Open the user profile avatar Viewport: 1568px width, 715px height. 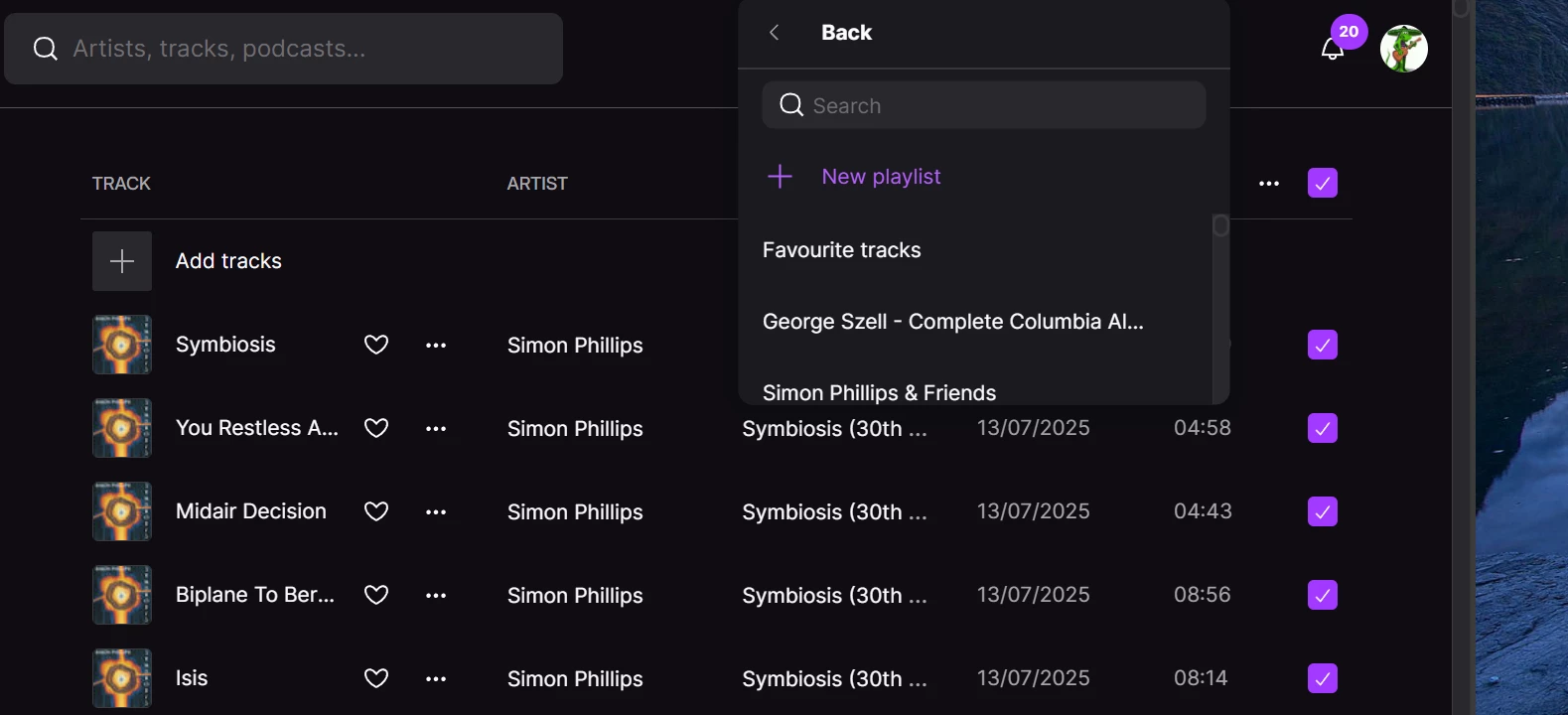(x=1403, y=49)
